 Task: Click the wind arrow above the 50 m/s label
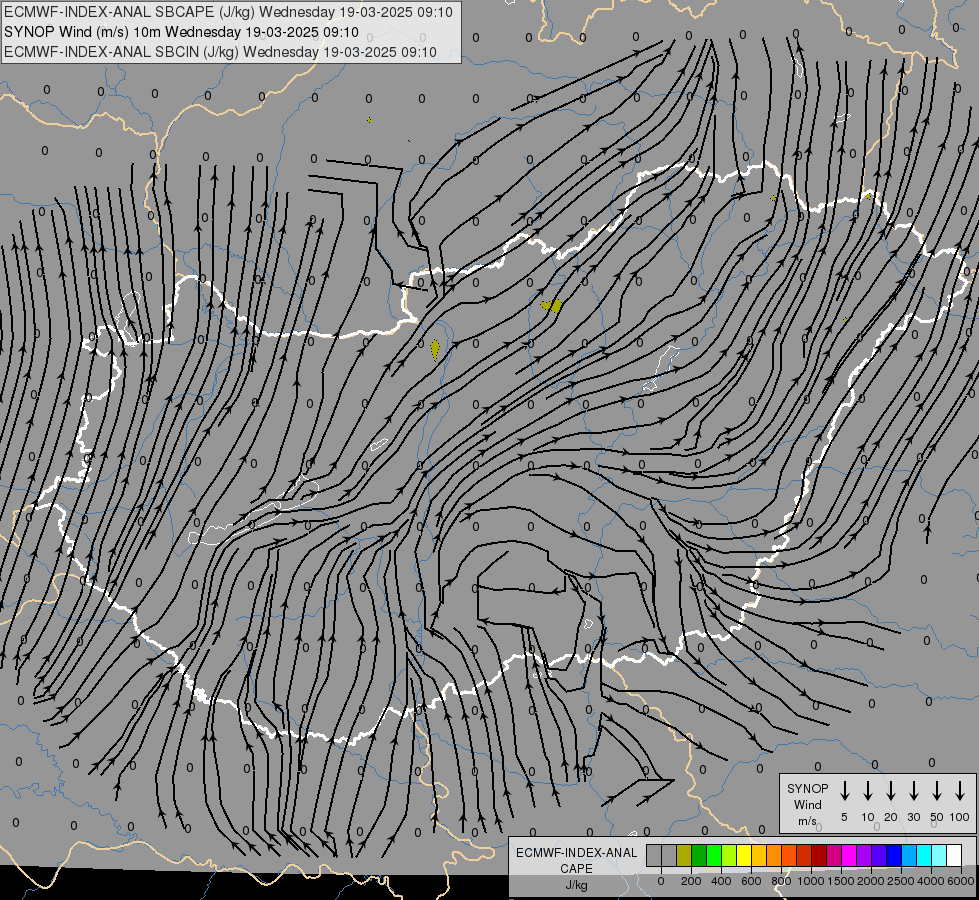(937, 791)
